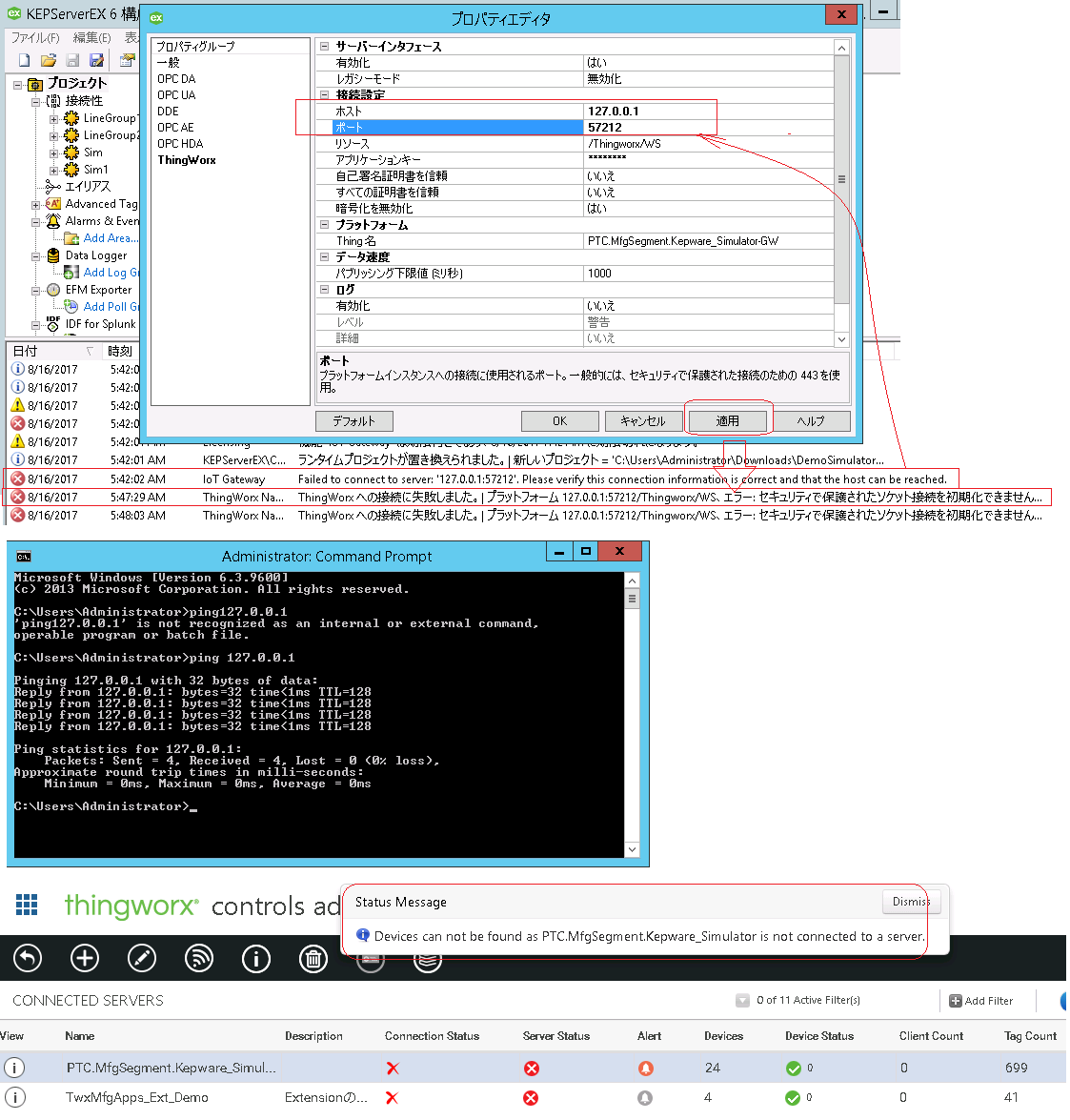Click the Thing名 value field

(708, 241)
